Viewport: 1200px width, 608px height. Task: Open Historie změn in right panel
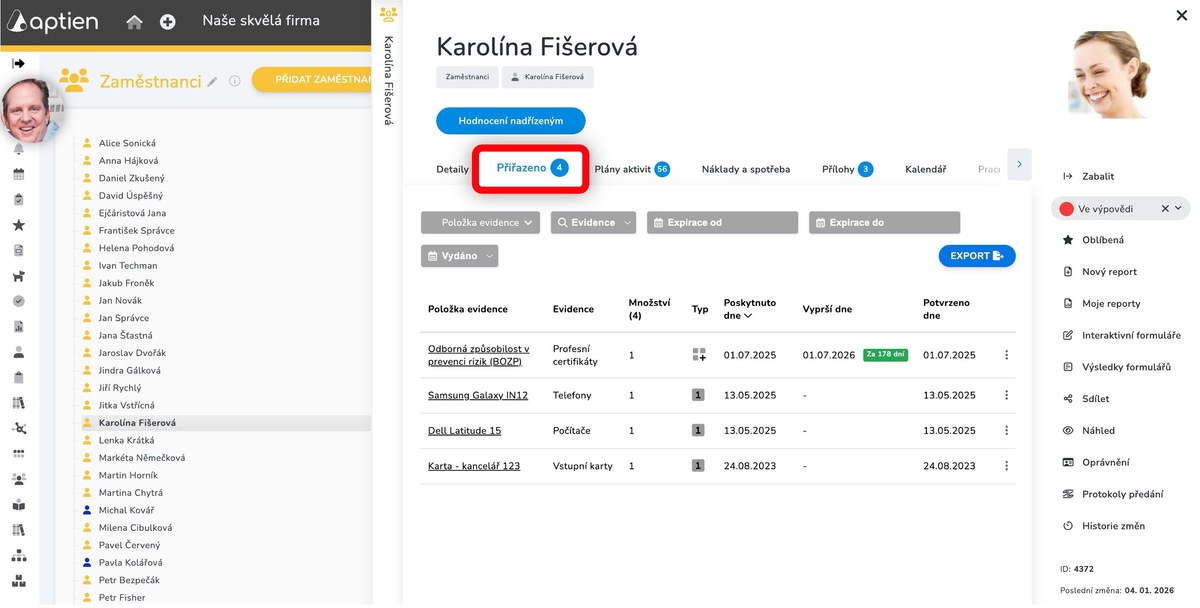pos(1113,526)
